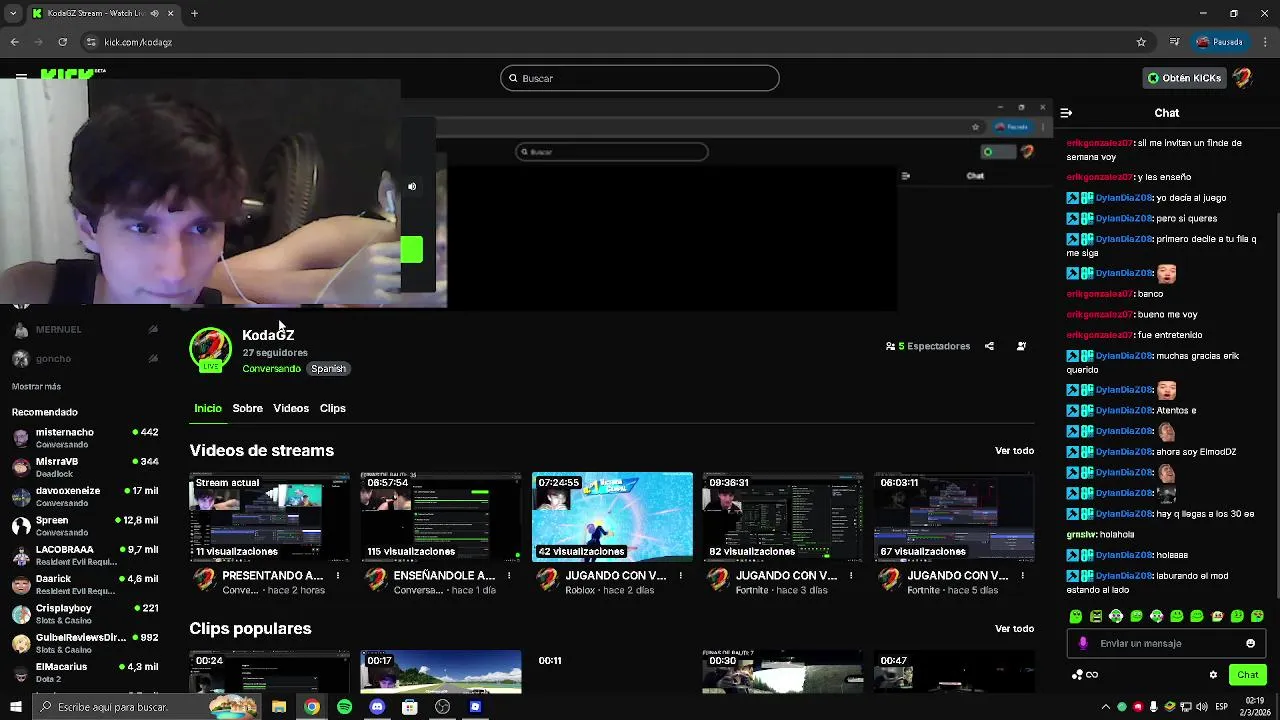Mute the KodaGZ Stream tab audio
Image resolution: width=1280 pixels, height=720 pixels.
(x=154, y=13)
